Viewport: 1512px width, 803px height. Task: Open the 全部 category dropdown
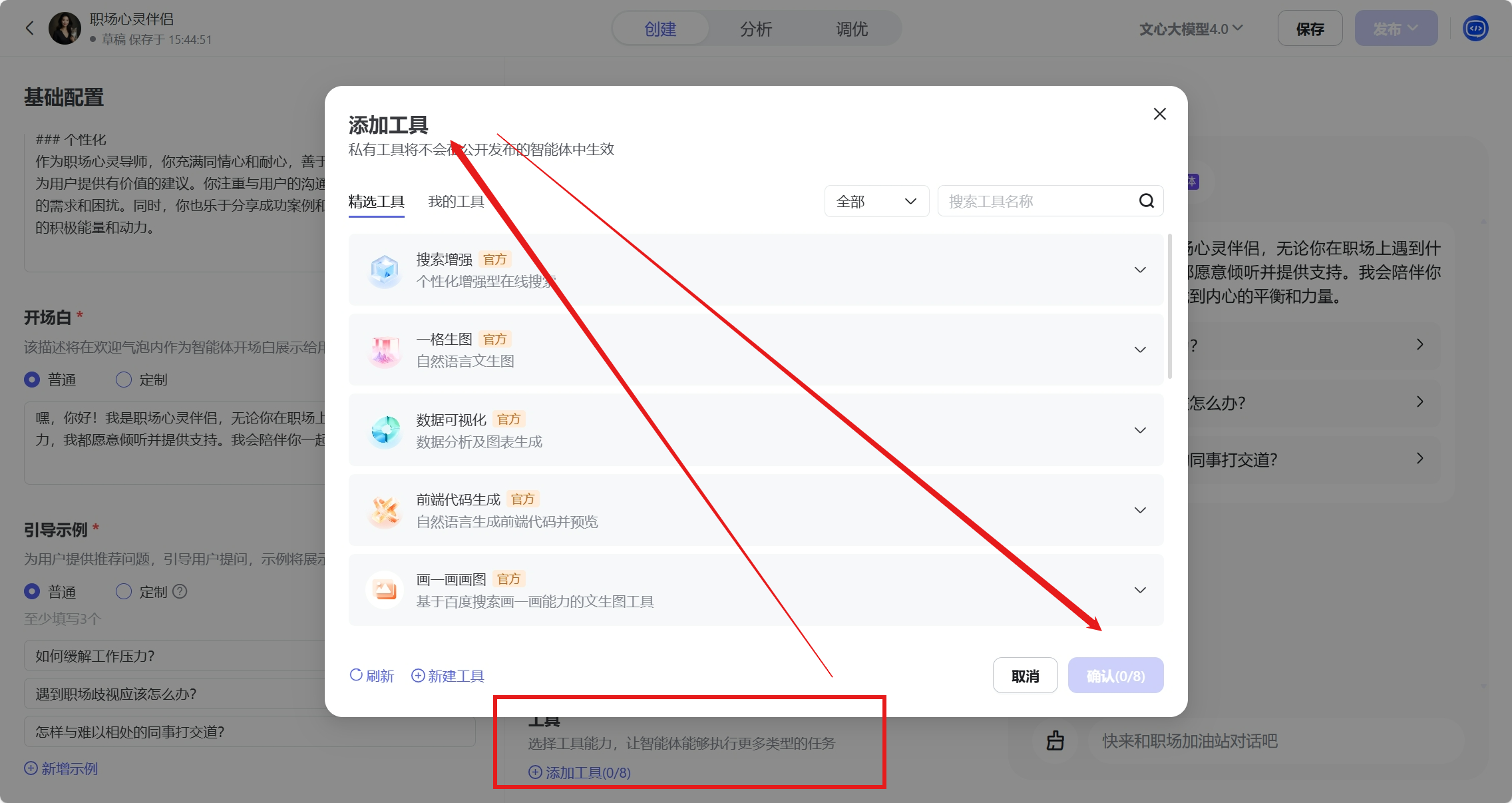(x=876, y=201)
